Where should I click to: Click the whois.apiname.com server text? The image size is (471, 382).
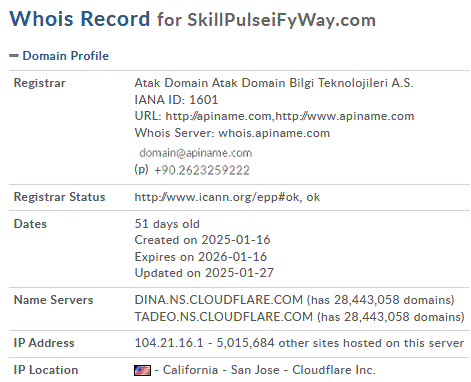pyautogui.click(x=274, y=133)
